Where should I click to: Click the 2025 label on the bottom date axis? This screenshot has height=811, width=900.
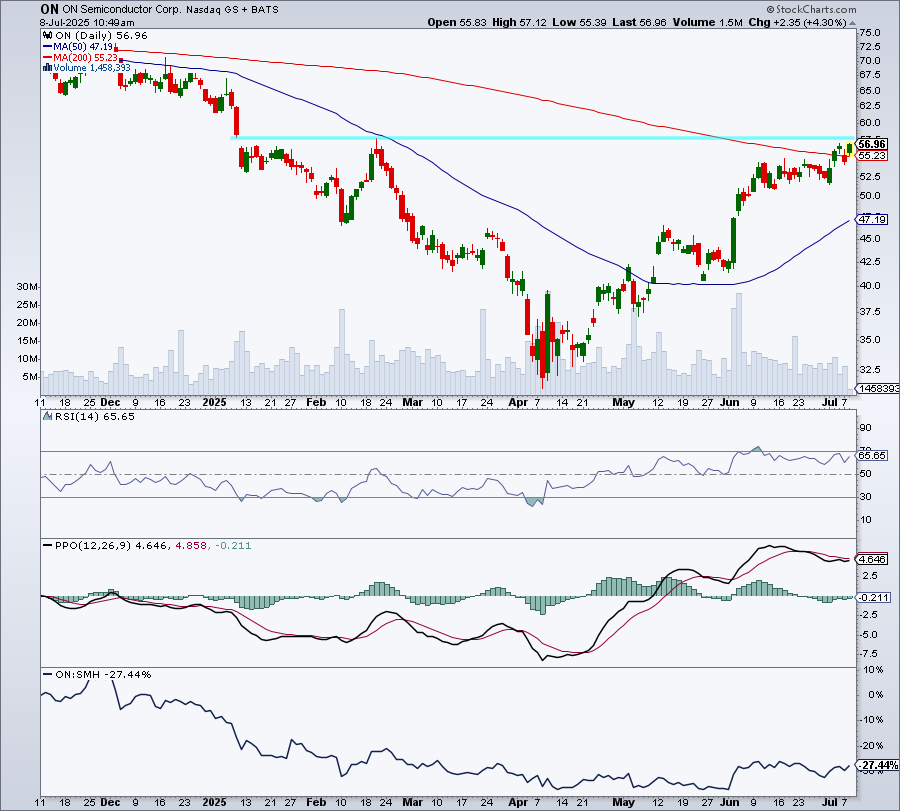coord(214,802)
